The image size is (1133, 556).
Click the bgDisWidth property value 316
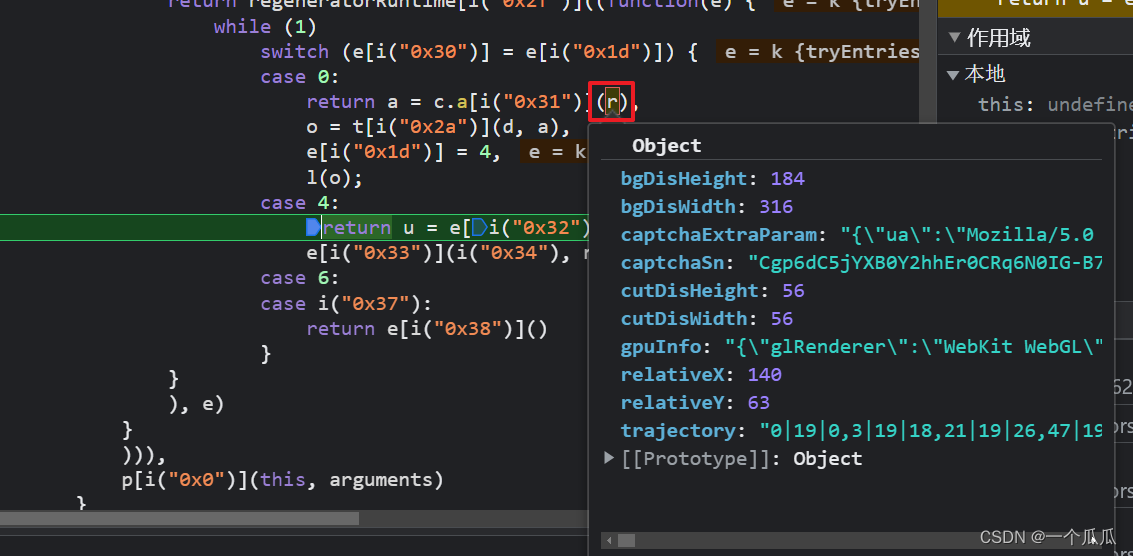click(x=776, y=207)
